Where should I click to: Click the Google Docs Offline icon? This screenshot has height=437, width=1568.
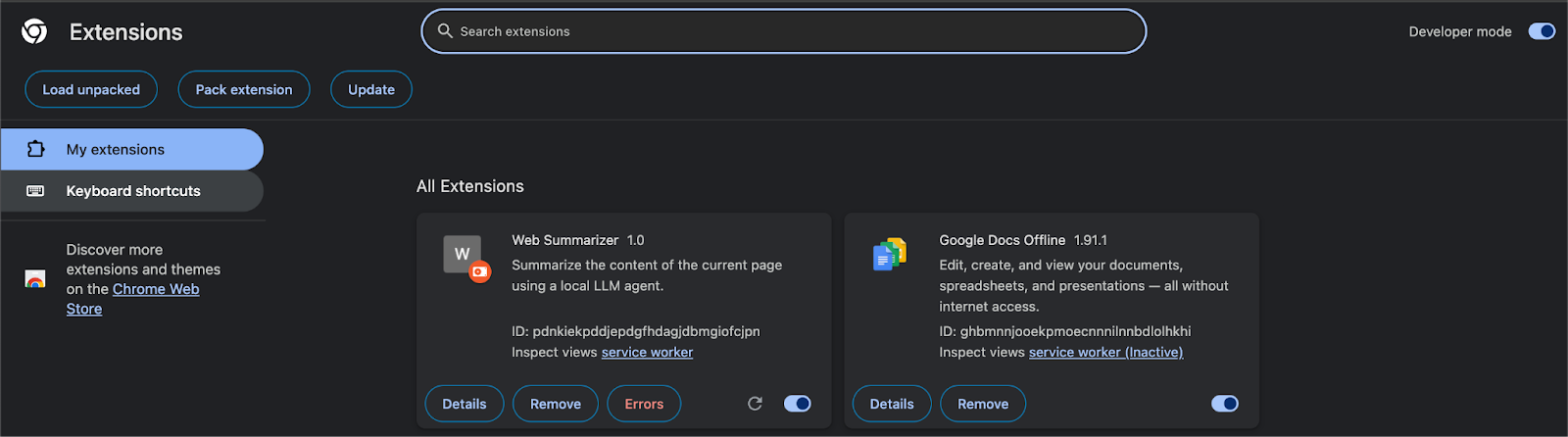click(890, 254)
